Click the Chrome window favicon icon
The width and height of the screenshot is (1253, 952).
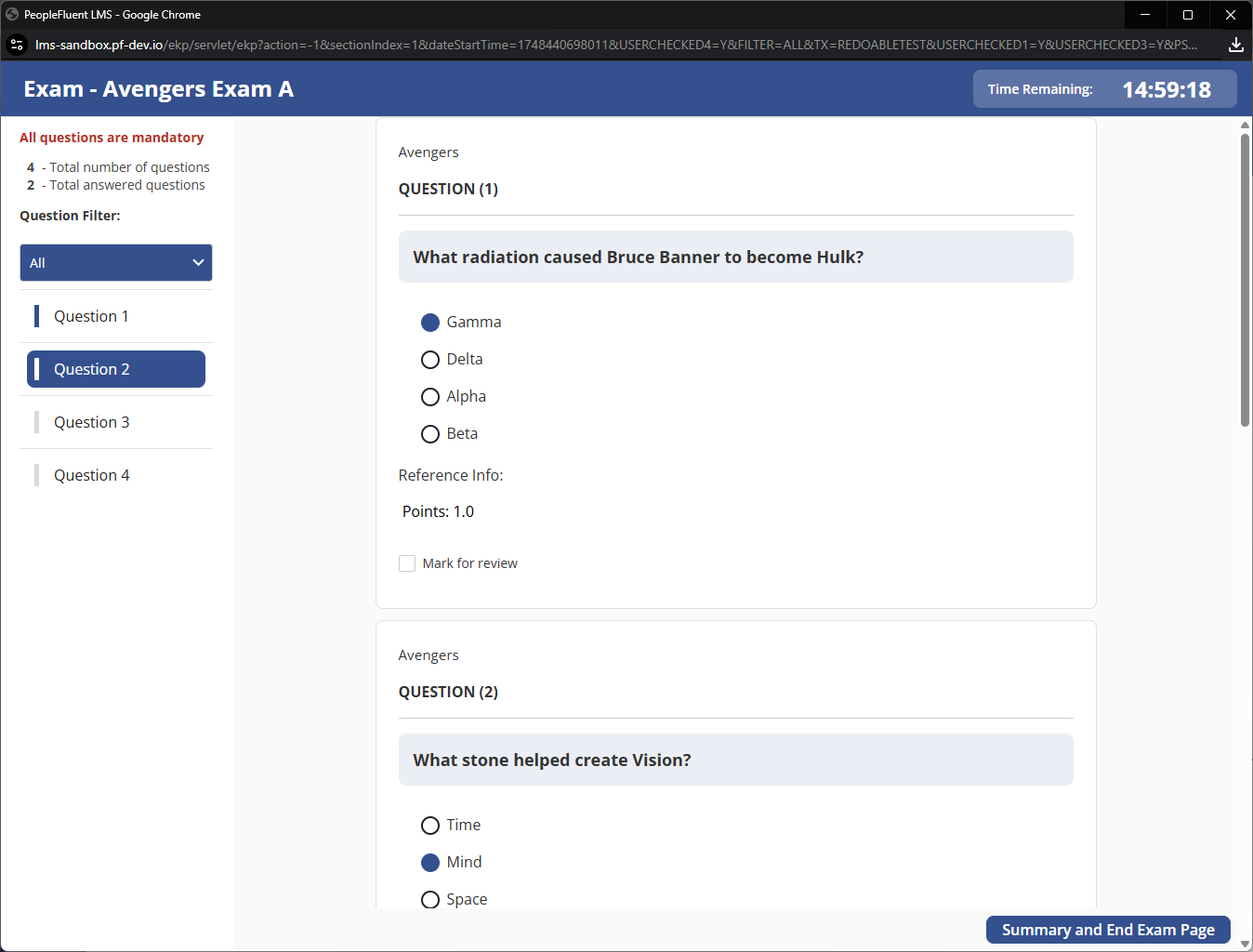coord(12,15)
